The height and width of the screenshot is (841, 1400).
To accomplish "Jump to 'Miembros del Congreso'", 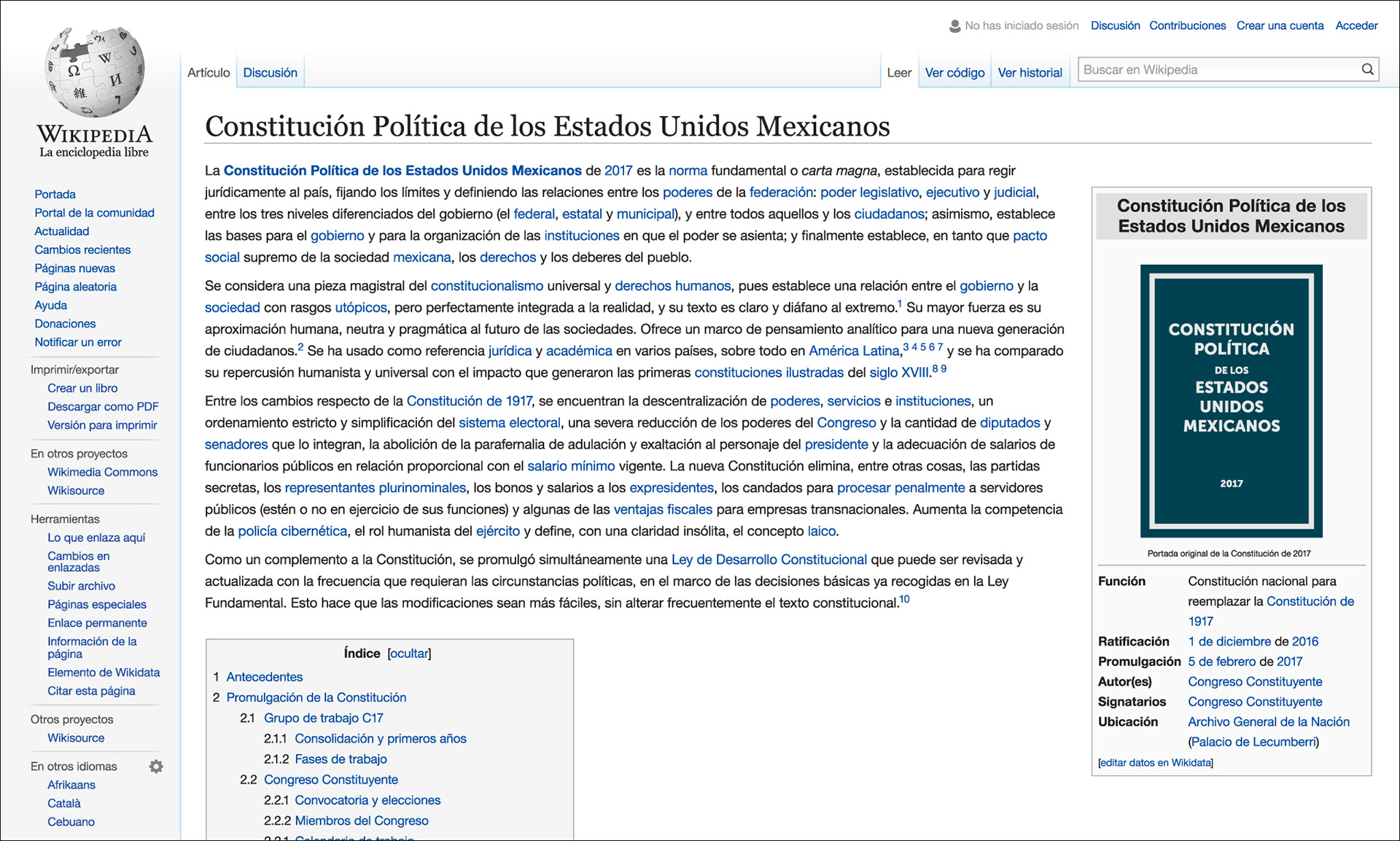I will (x=362, y=821).
